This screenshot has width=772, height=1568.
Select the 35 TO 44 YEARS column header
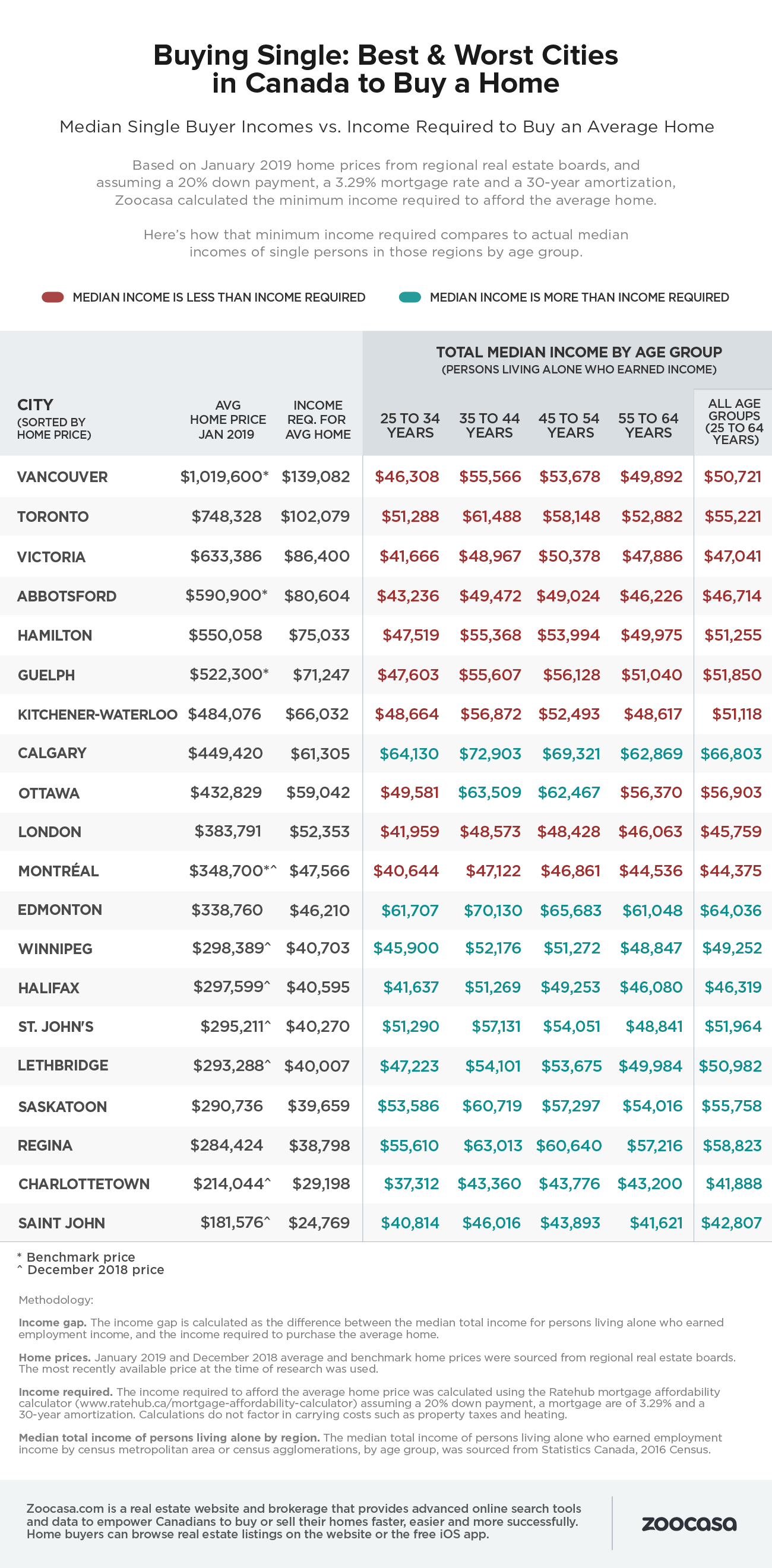(489, 426)
